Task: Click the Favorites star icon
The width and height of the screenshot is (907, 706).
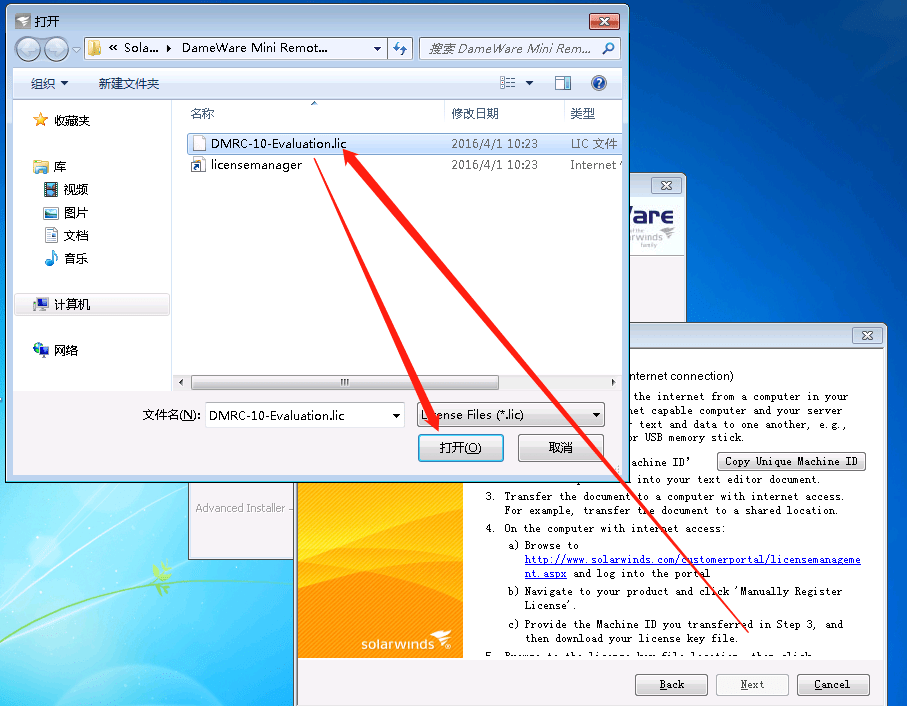Action: (40, 120)
